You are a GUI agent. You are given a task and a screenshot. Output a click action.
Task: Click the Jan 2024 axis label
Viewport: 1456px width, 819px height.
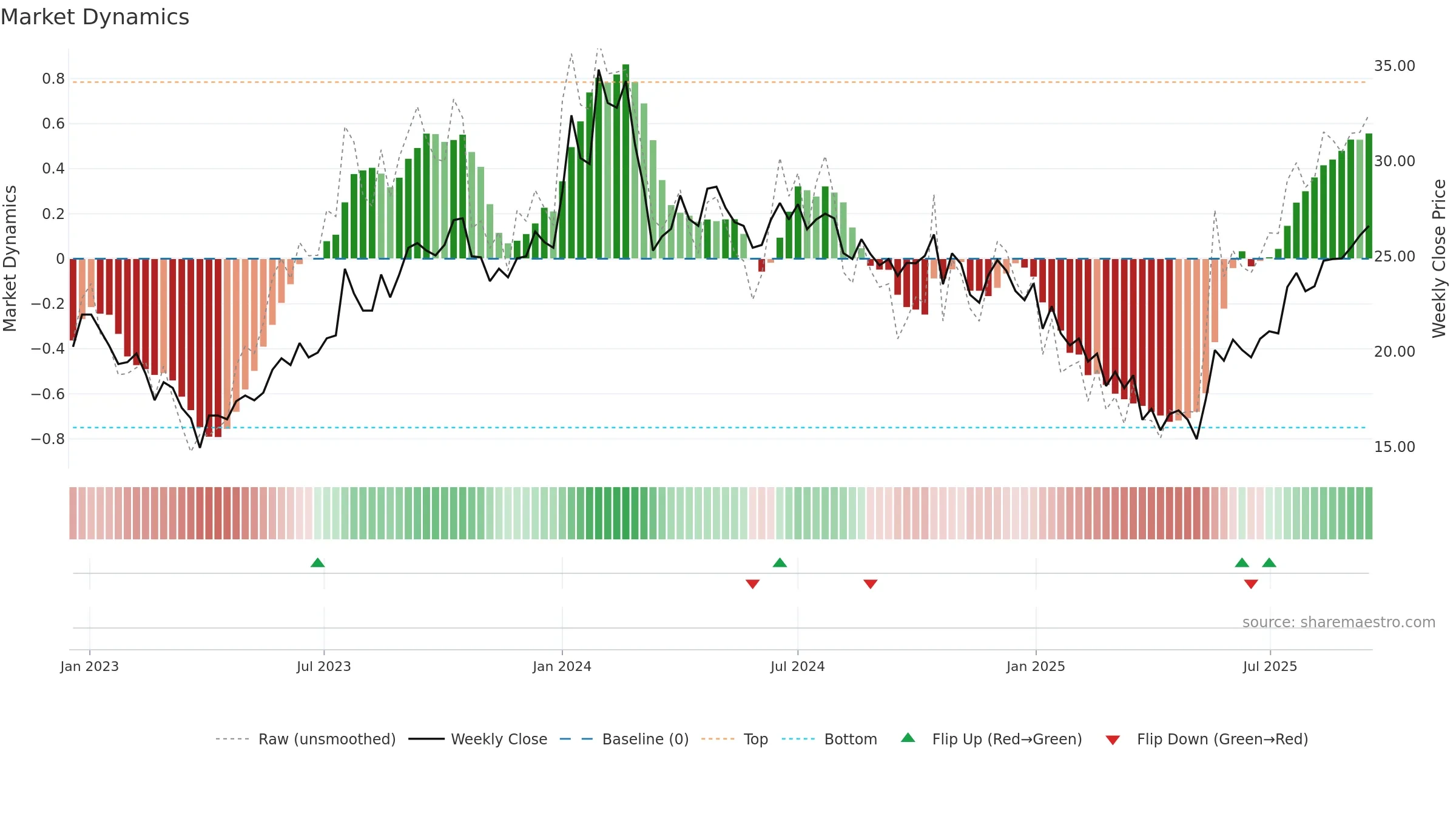pyautogui.click(x=562, y=666)
